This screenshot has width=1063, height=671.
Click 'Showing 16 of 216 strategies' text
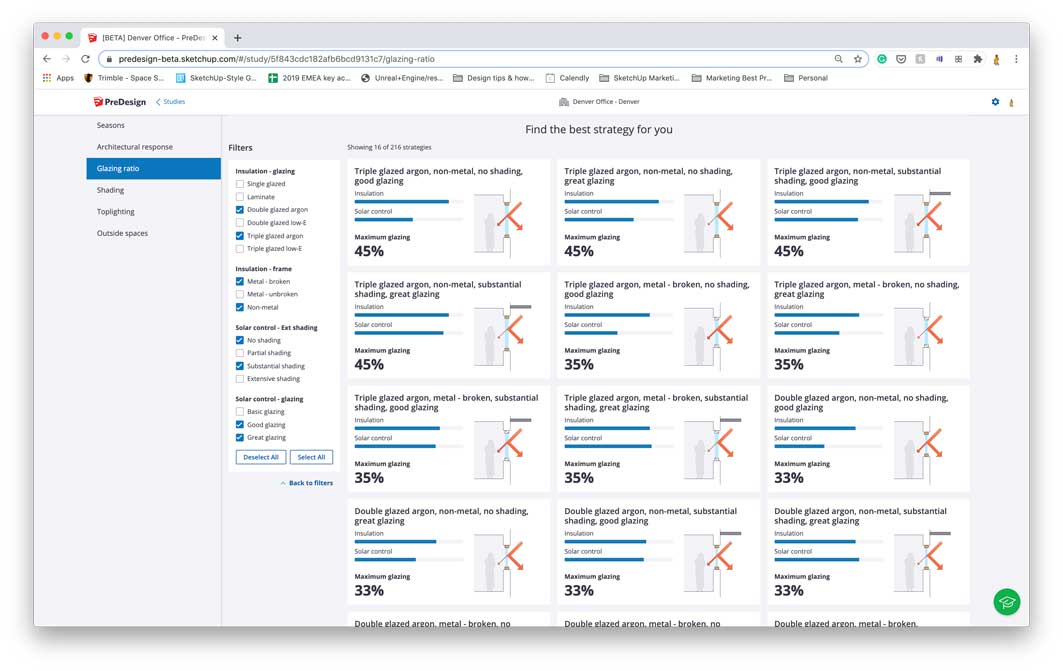pyautogui.click(x=389, y=147)
